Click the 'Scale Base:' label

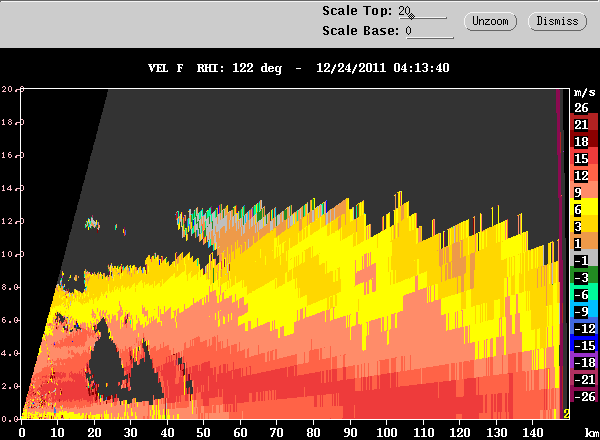360,31
